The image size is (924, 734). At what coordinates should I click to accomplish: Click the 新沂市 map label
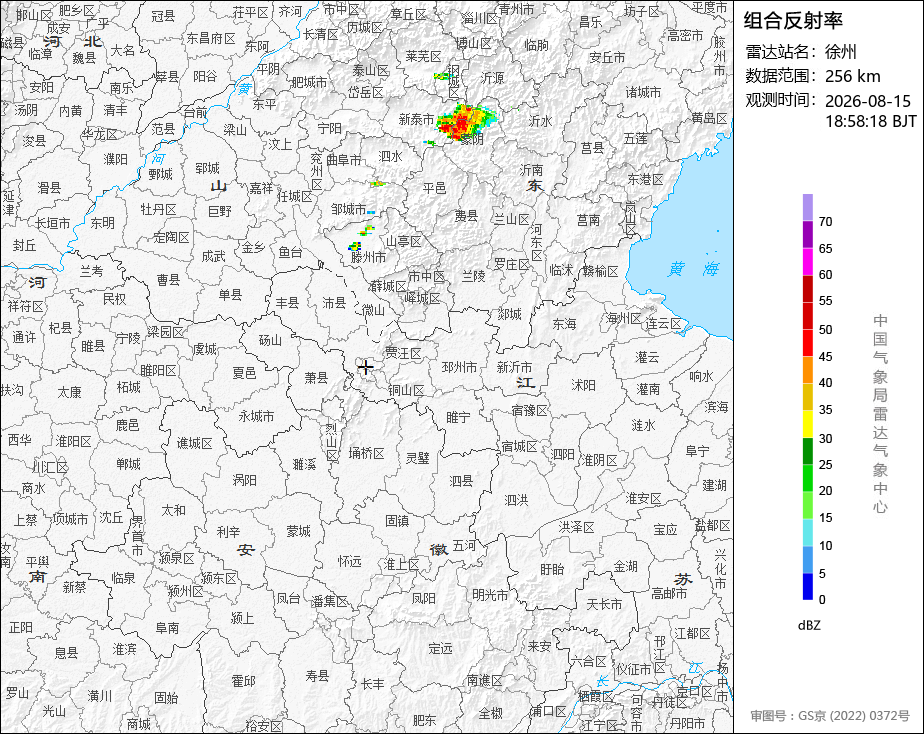tap(514, 367)
